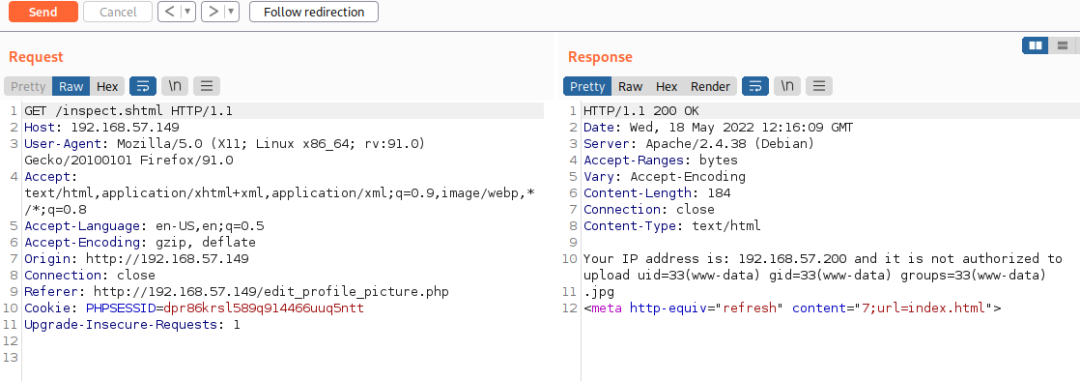This screenshot has height=381, width=1080.
Task: Expand the forward history dropdown arrow
Action: [x=231, y=12]
